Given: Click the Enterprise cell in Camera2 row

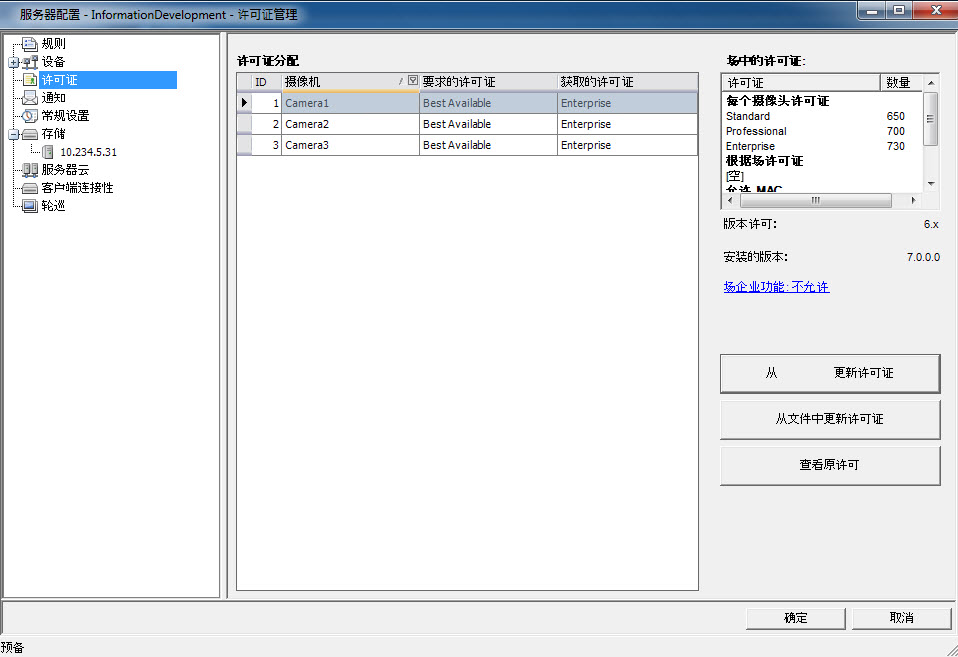Looking at the screenshot, I should [x=627, y=124].
